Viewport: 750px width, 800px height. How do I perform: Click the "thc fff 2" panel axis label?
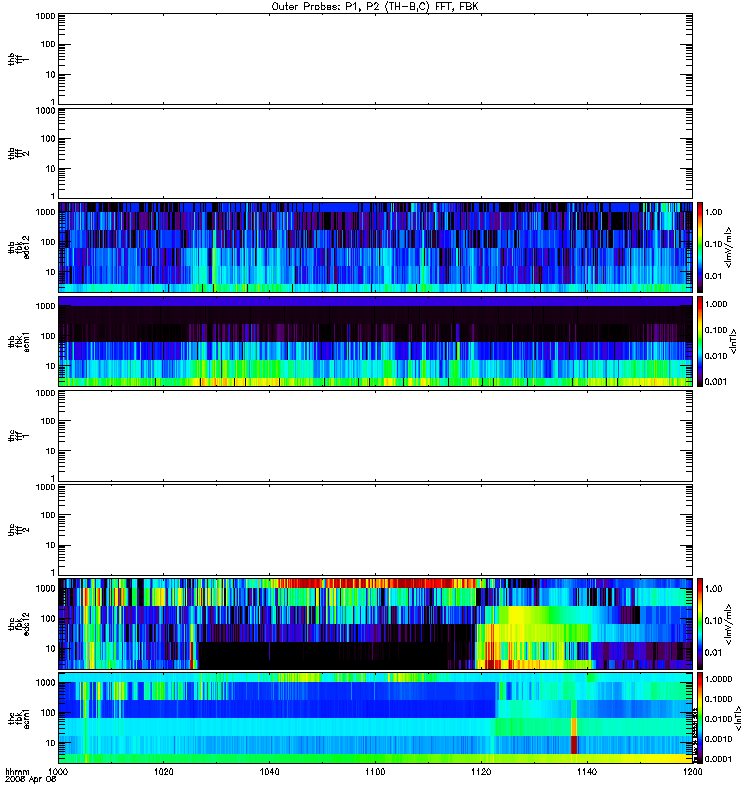pos(18,530)
